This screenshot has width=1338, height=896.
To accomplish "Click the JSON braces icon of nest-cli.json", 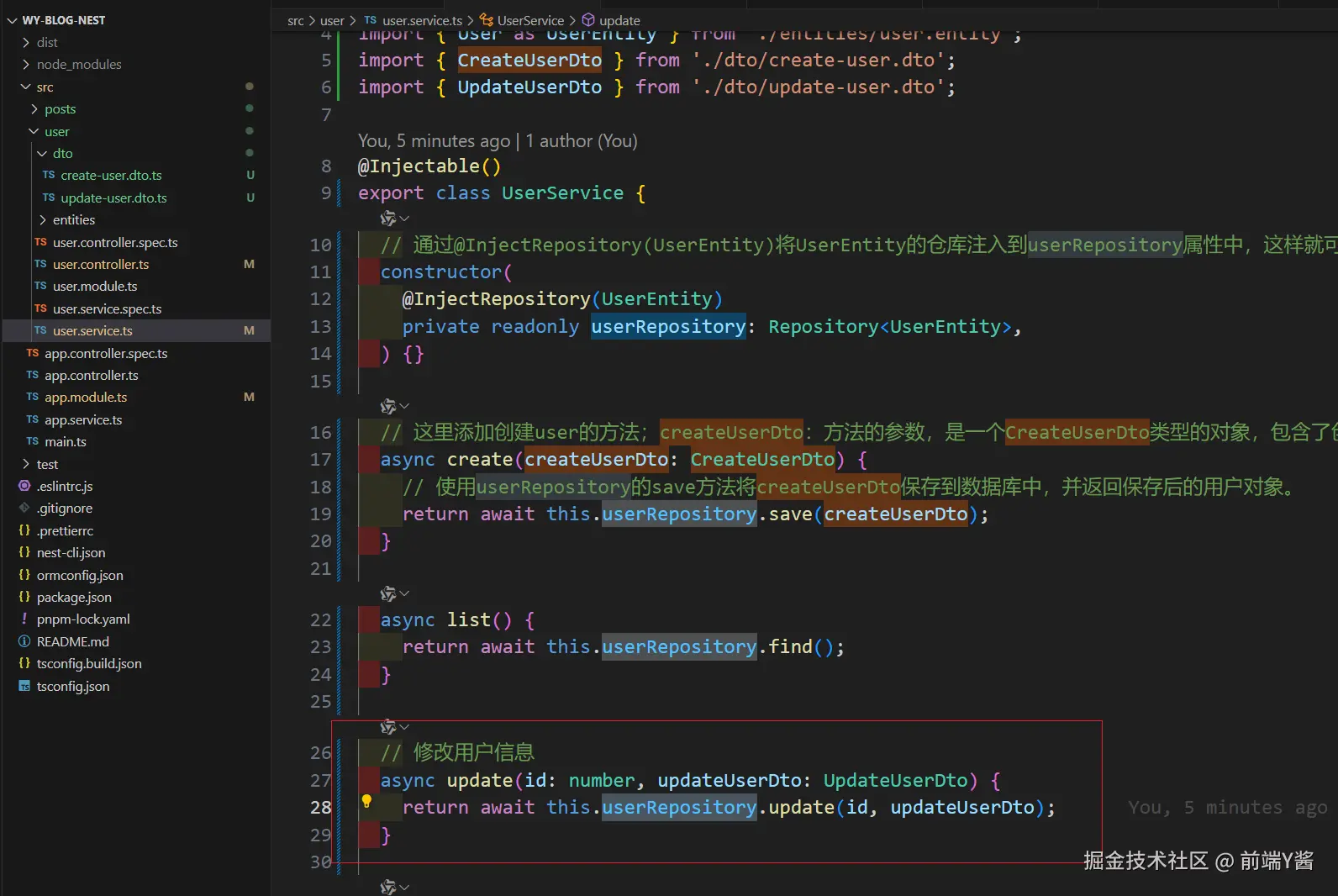I will (x=24, y=552).
